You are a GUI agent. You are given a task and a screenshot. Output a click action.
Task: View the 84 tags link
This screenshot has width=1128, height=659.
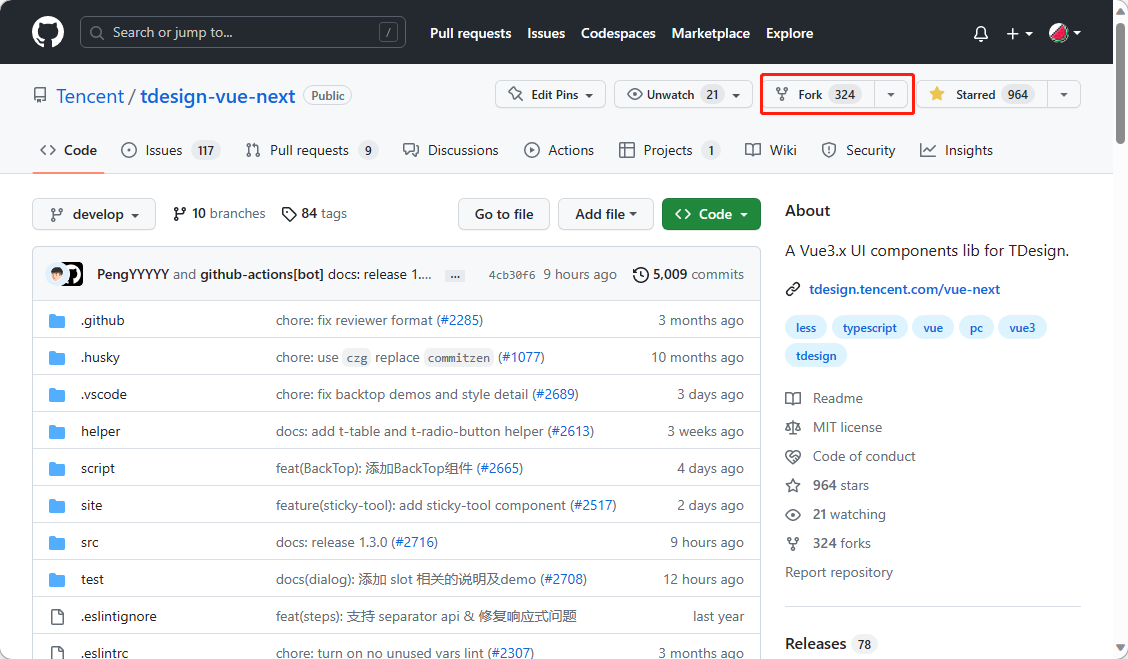pos(314,214)
